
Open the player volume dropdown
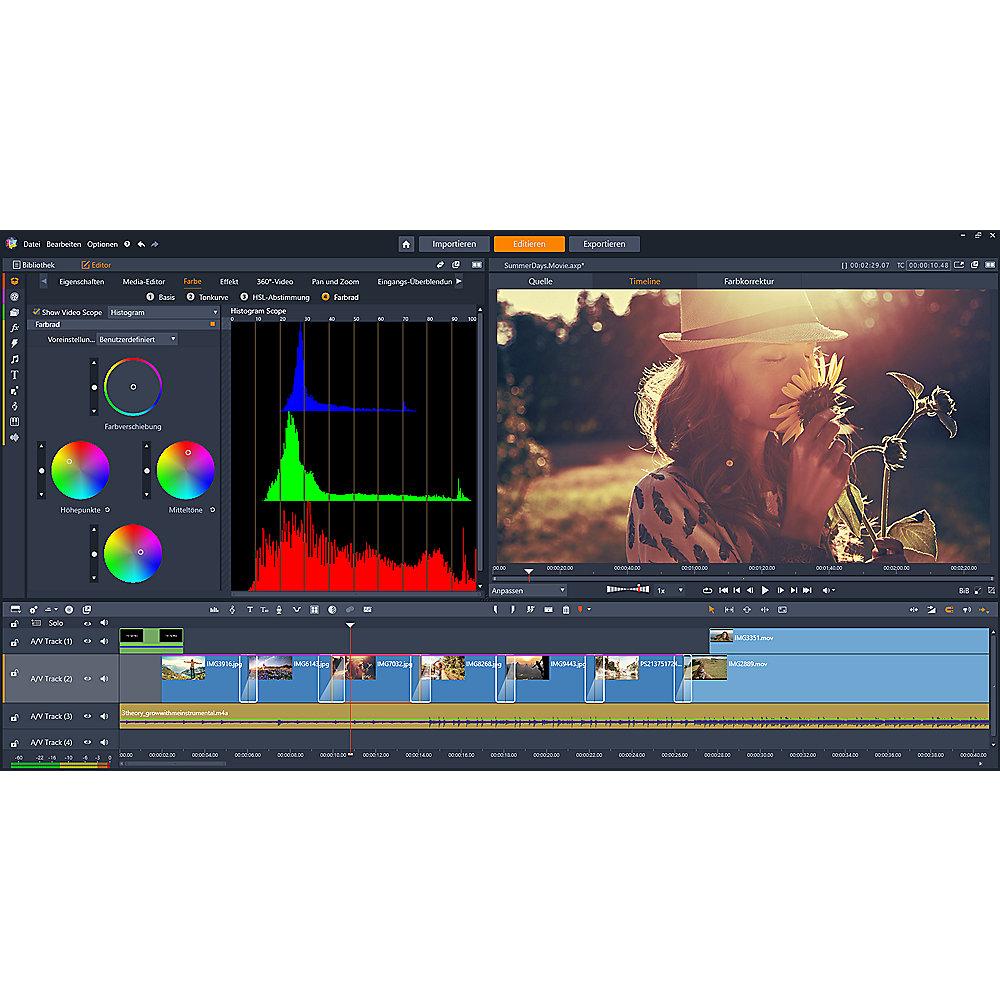pos(828,591)
